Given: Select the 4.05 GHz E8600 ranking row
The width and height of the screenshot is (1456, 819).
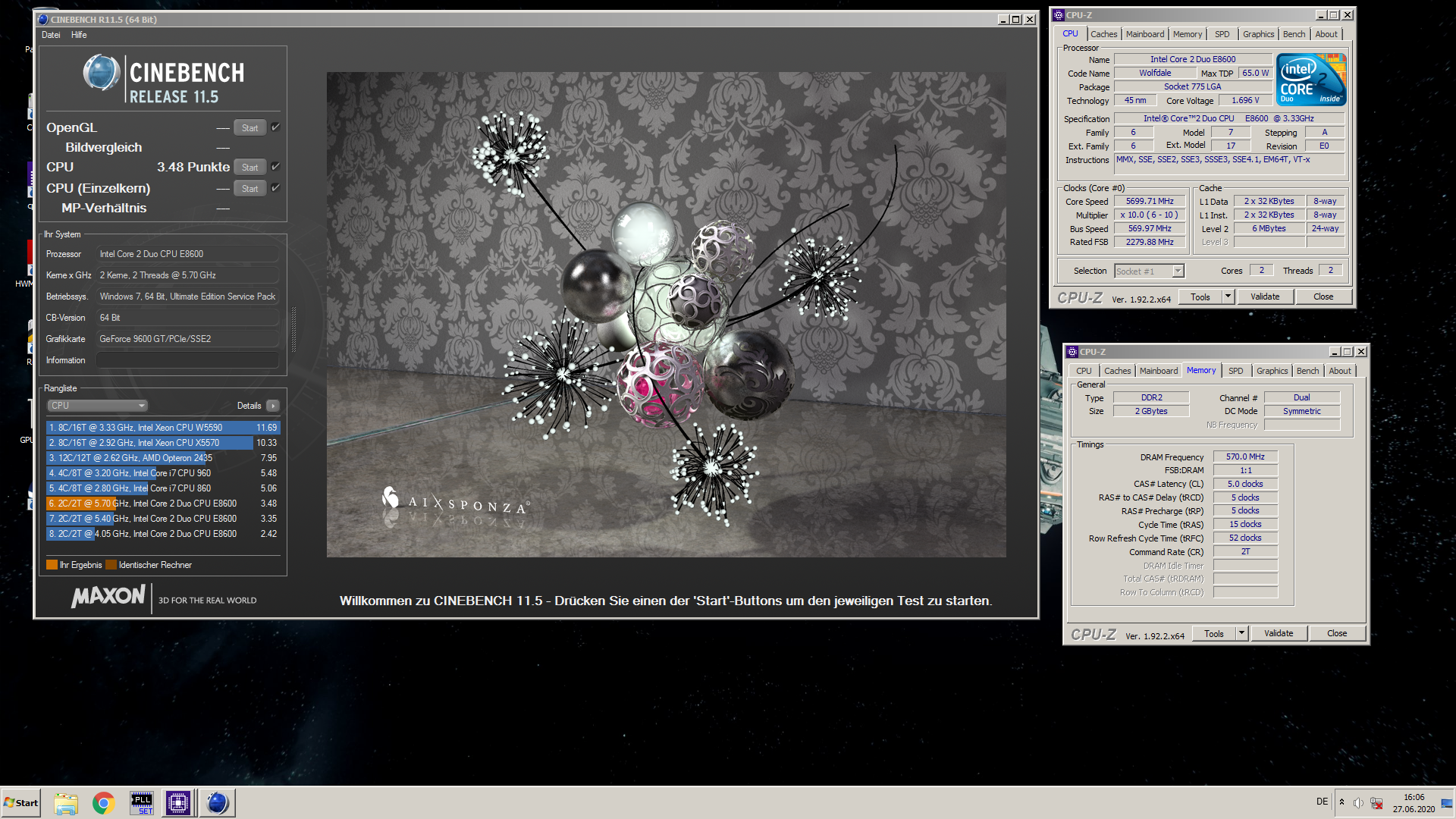Looking at the screenshot, I should [x=163, y=534].
